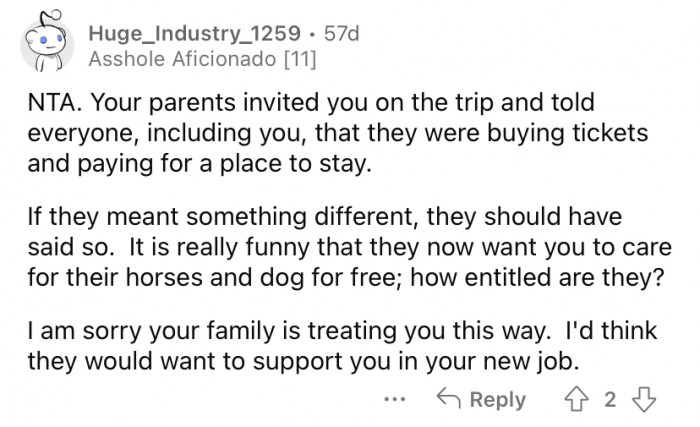Screen dimensions: 700x427
Task: Open the three-dot more options menu
Action: 396,399
